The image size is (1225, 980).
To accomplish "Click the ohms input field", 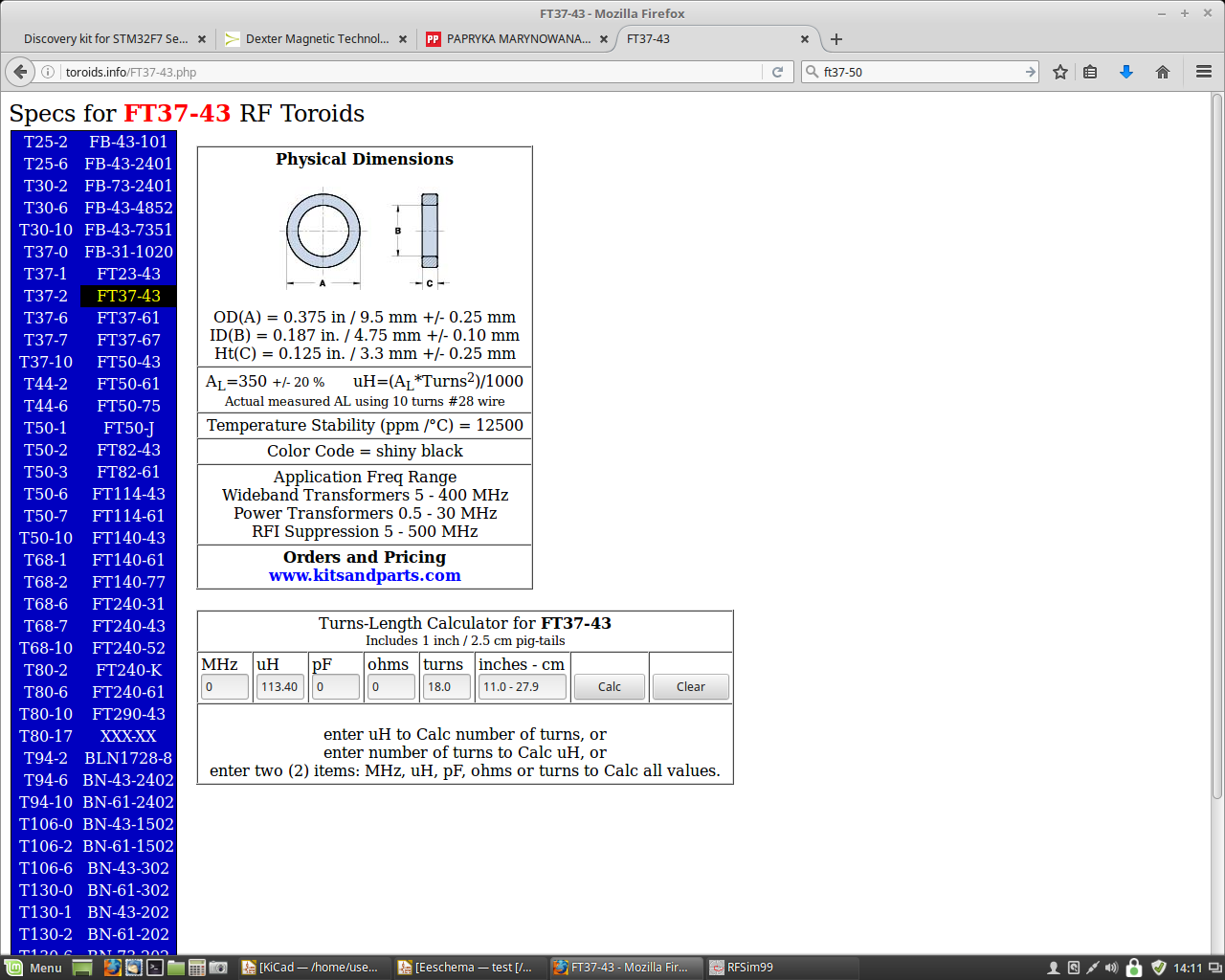I will coord(391,687).
